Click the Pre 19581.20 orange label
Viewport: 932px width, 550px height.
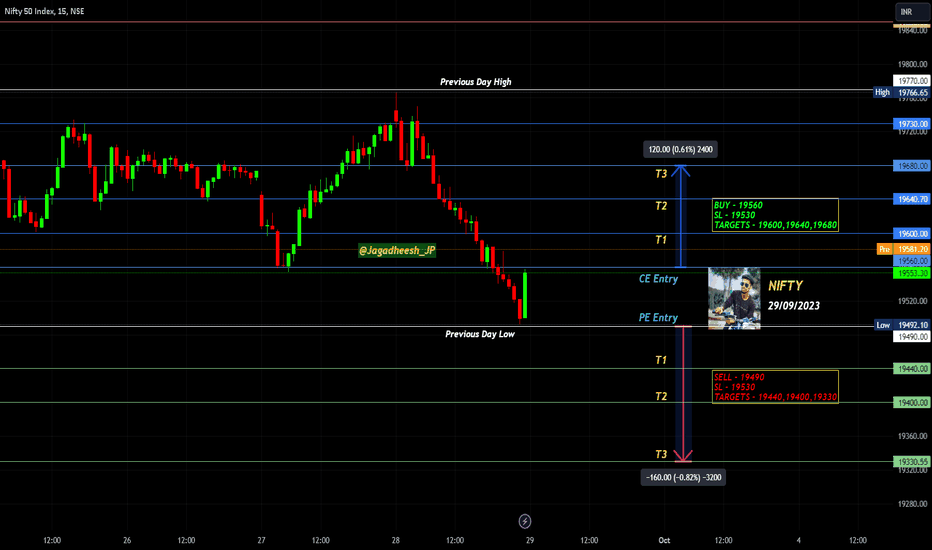[903, 249]
